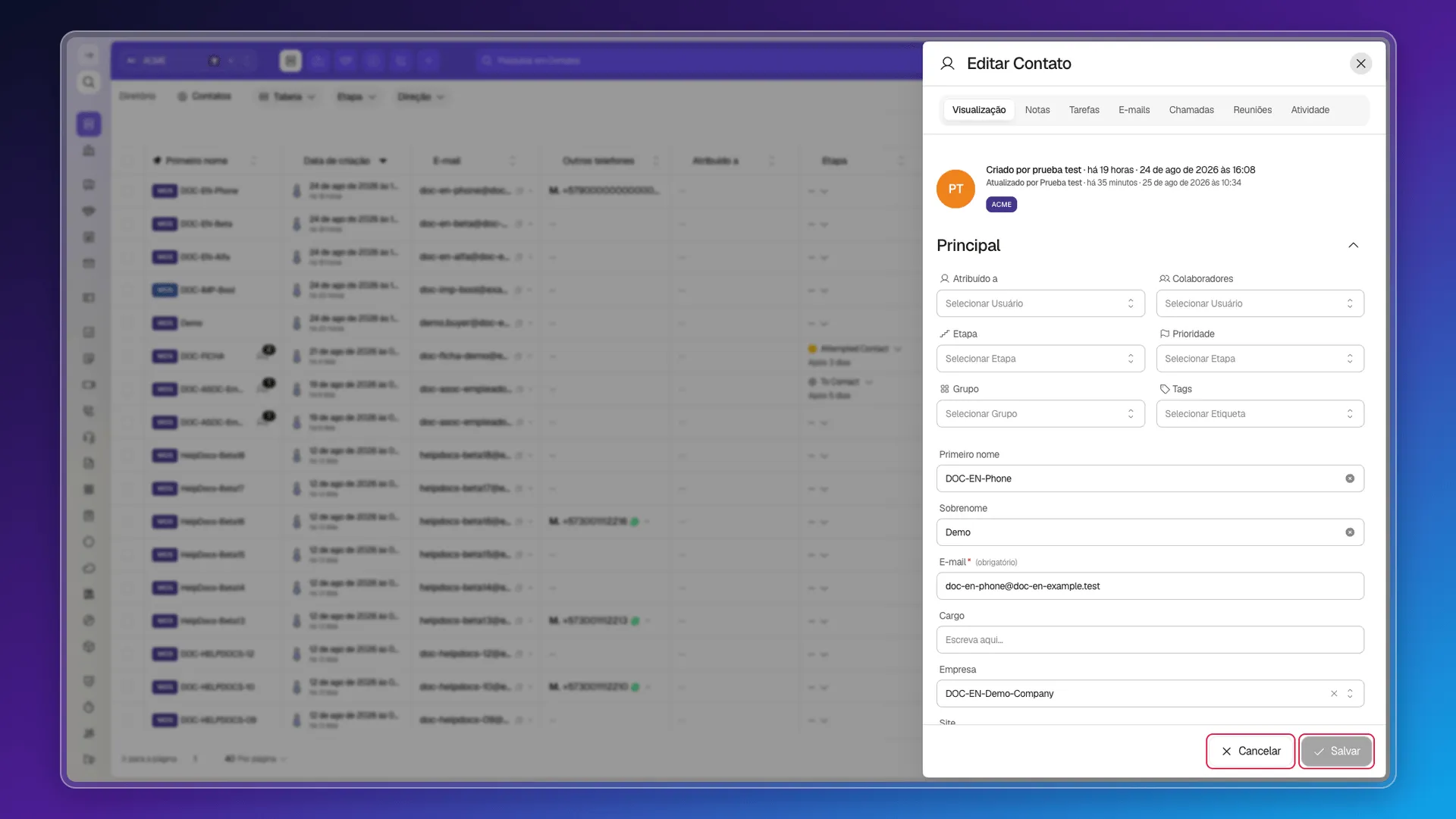Click the Sobrenome input field
Viewport: 1456px width, 819px height.
(1150, 532)
